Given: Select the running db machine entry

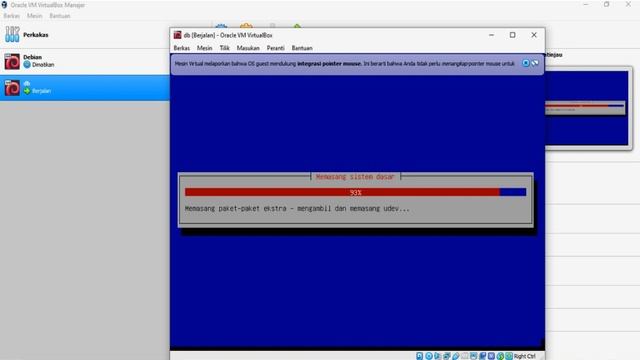Looking at the screenshot, I should [84, 88].
